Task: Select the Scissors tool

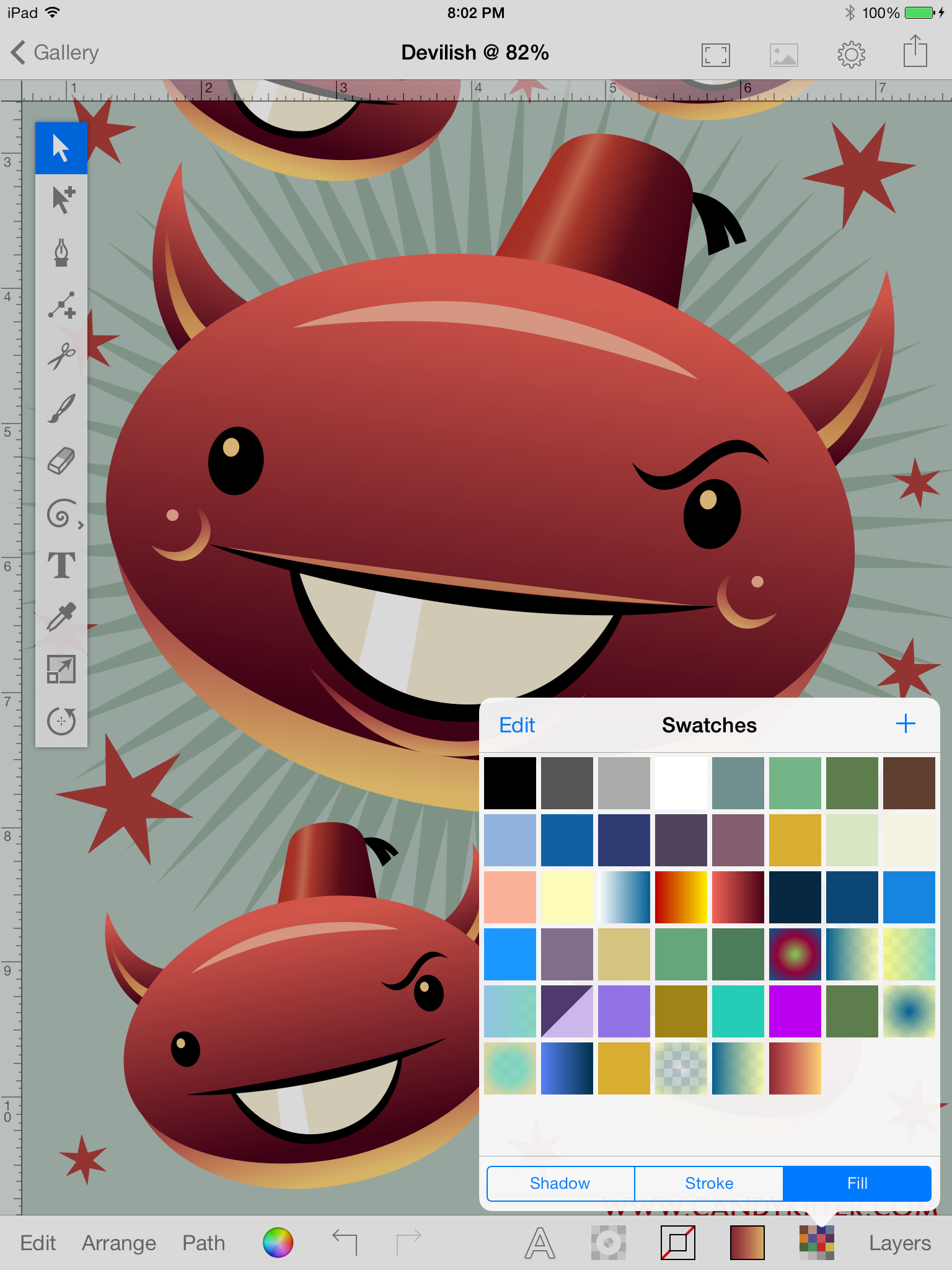Action: pyautogui.click(x=61, y=357)
